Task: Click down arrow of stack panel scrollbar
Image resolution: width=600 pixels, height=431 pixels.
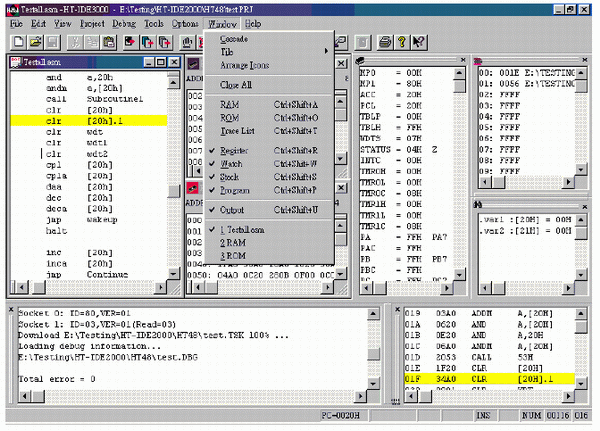Action: (581, 169)
